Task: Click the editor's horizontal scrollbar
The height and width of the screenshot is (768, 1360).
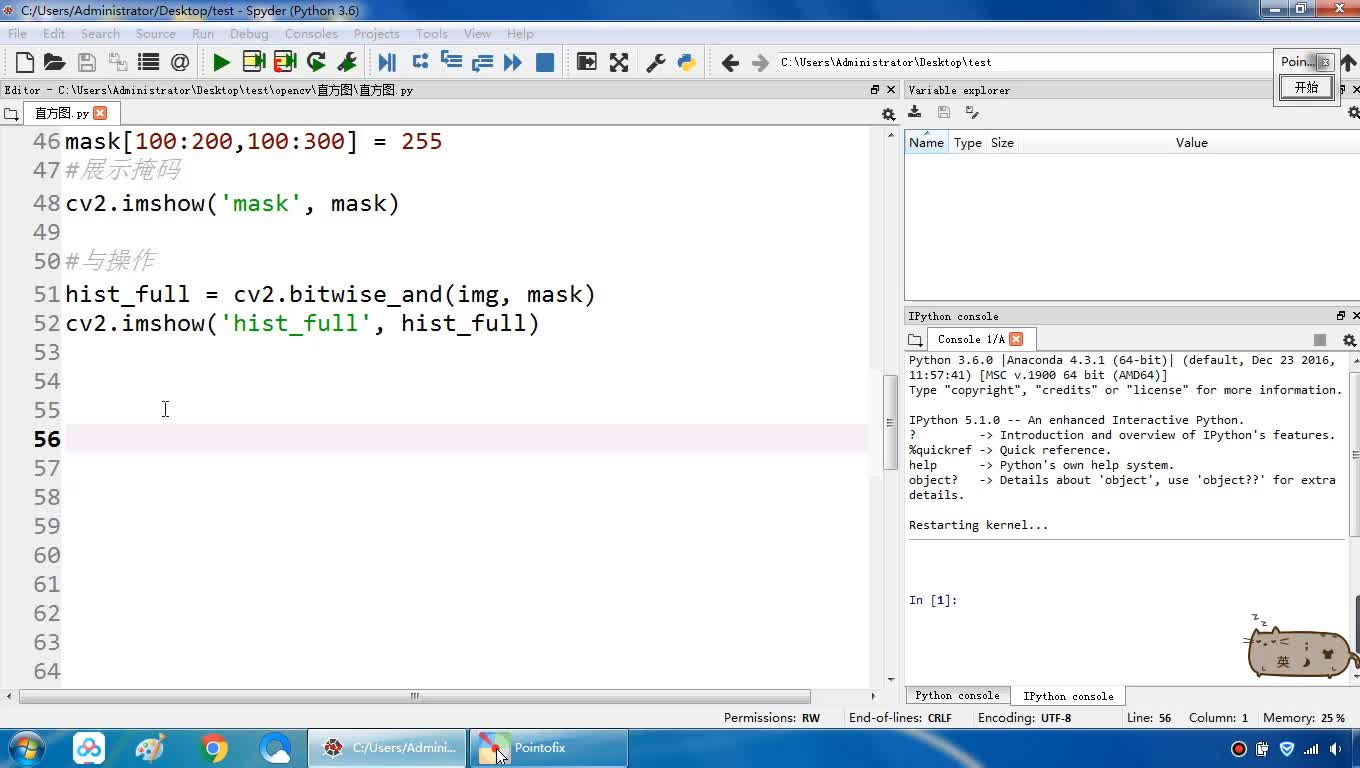Action: [414, 696]
